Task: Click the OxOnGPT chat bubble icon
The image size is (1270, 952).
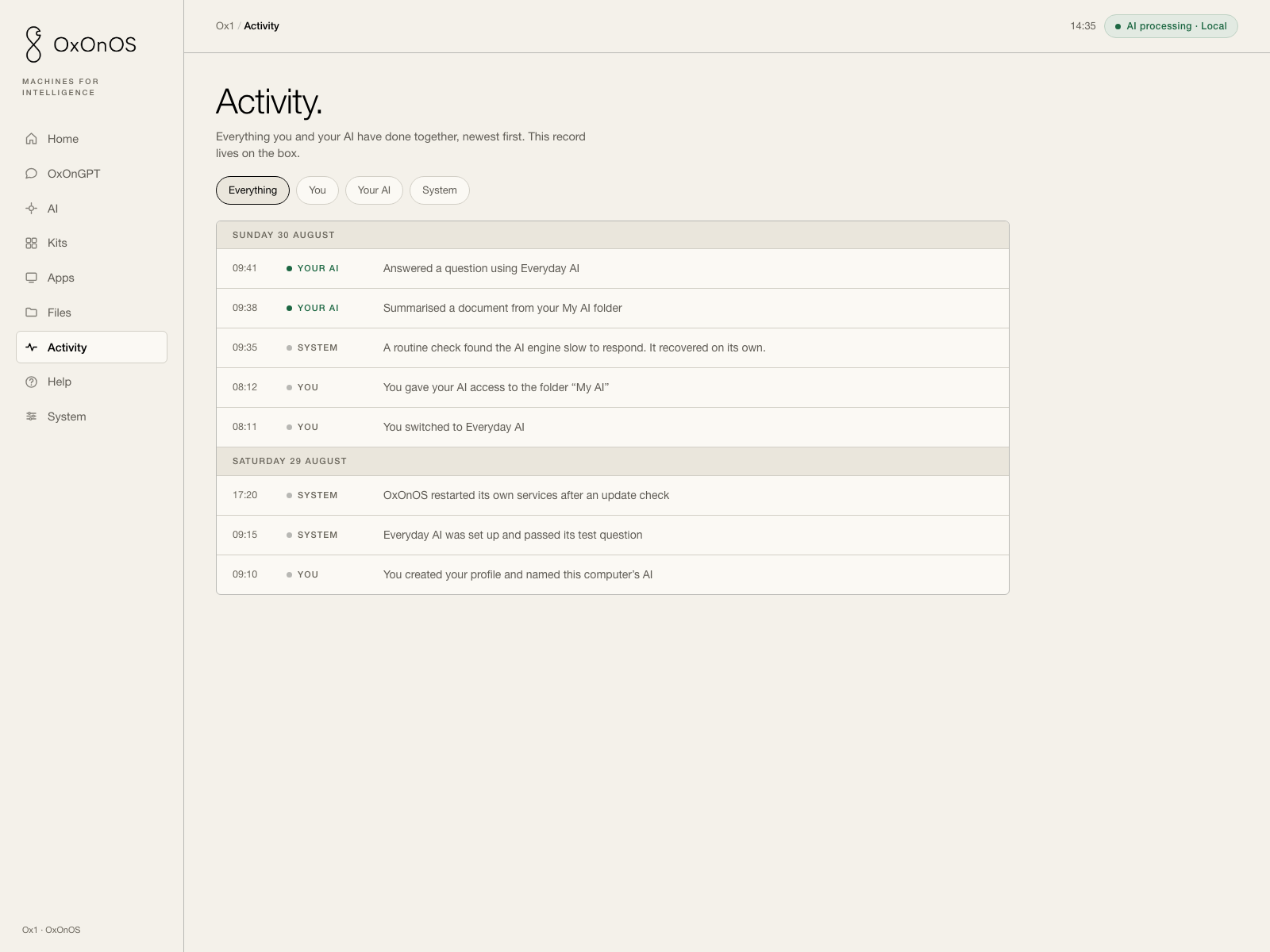Action: pos(31,174)
